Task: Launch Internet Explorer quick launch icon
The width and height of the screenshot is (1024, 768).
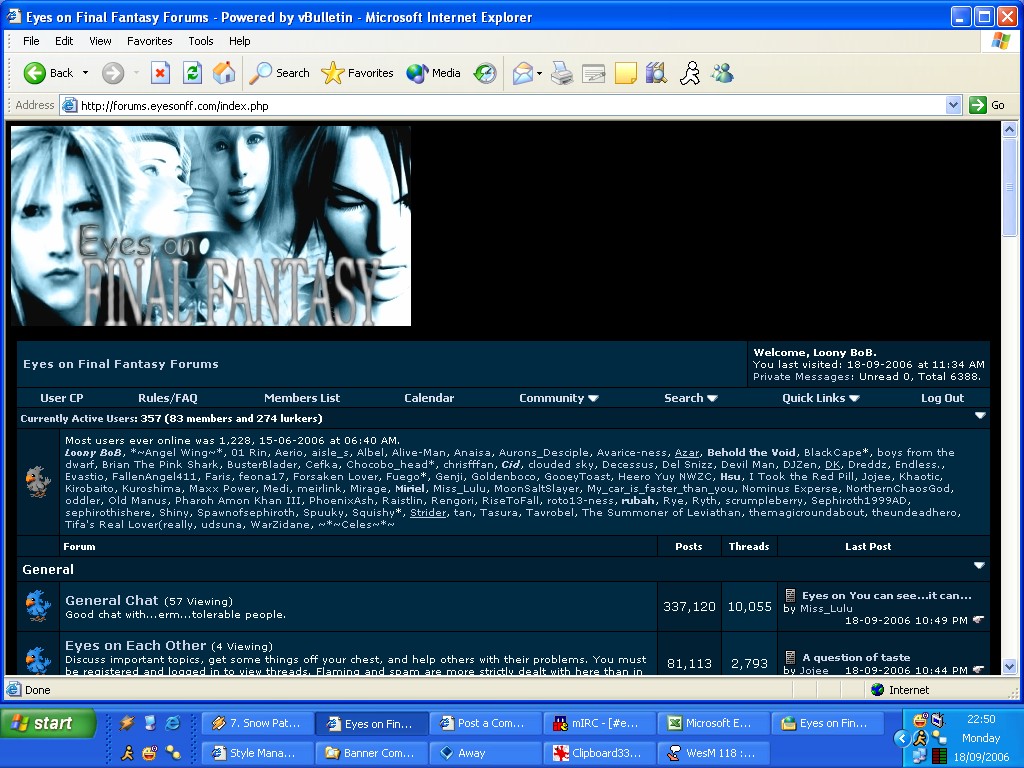Action: (173, 723)
